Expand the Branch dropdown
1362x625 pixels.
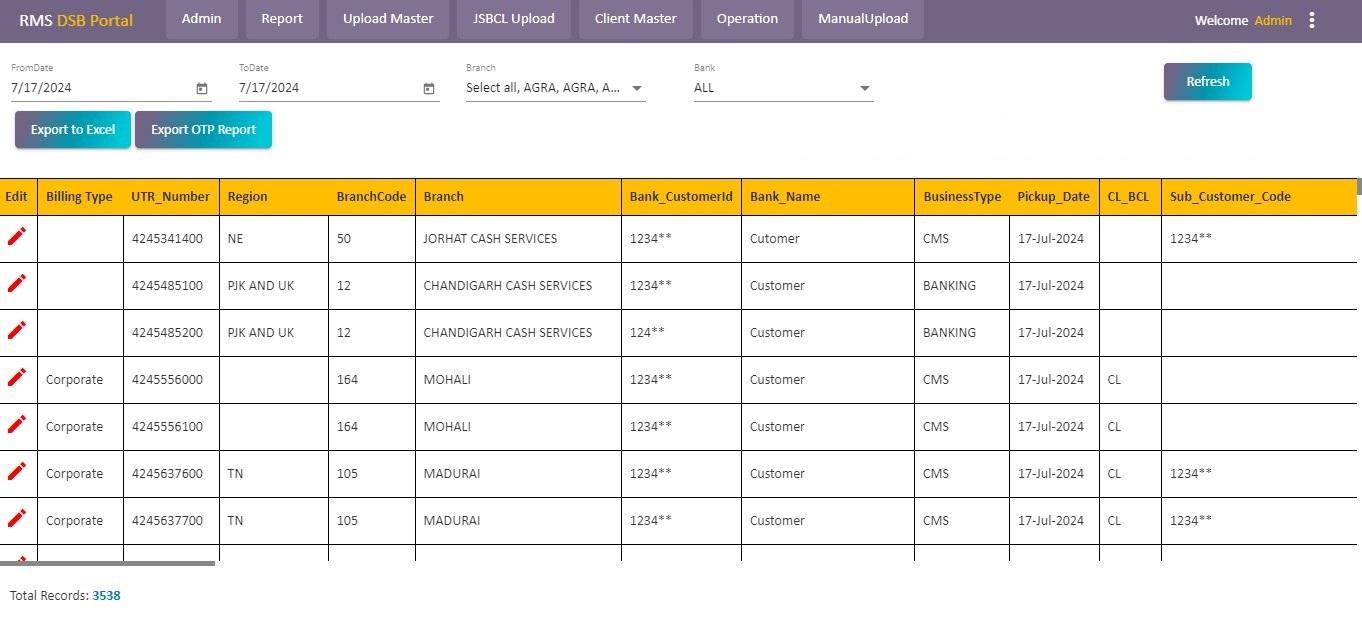[637, 88]
